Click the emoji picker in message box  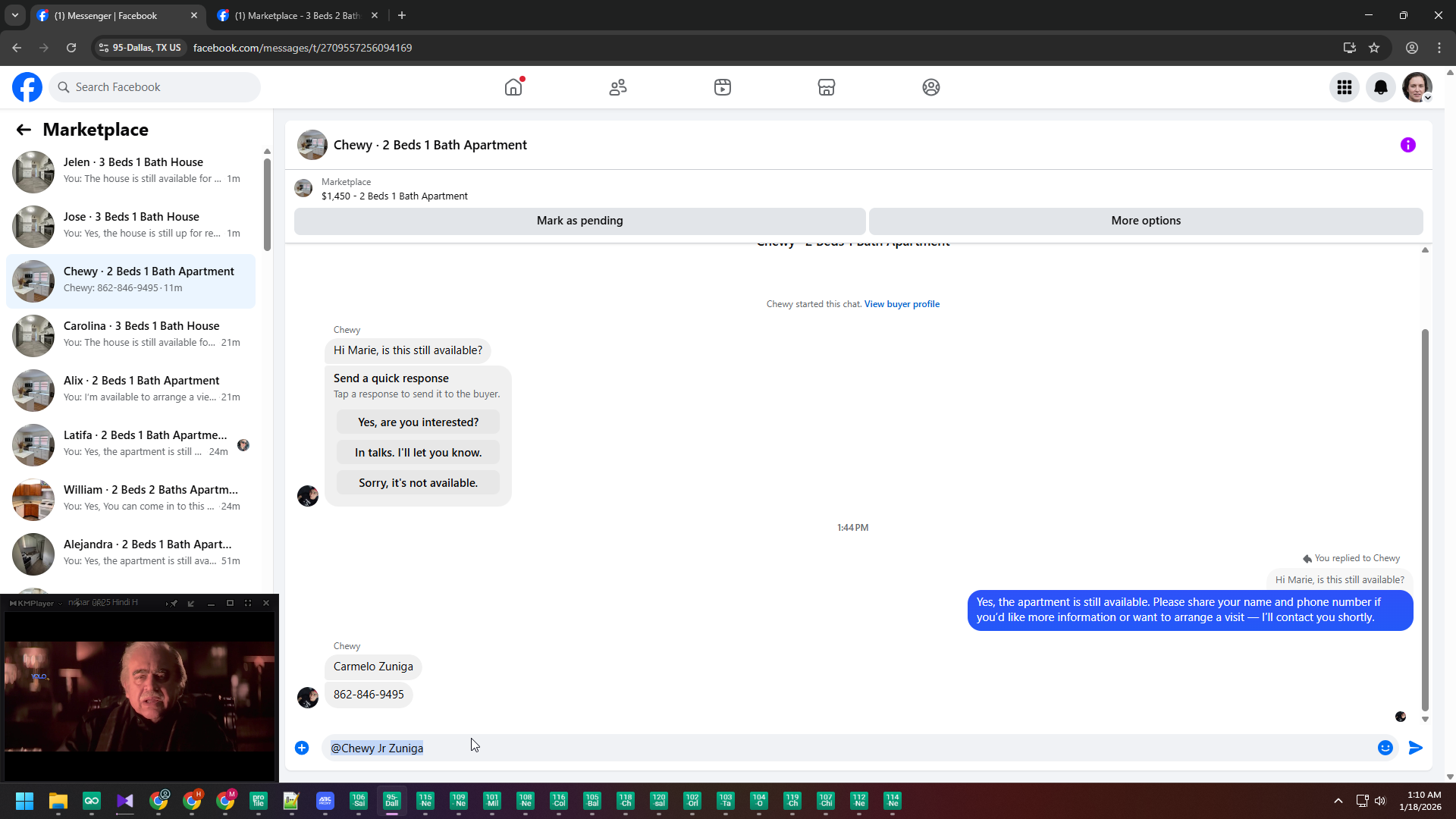tap(1385, 748)
